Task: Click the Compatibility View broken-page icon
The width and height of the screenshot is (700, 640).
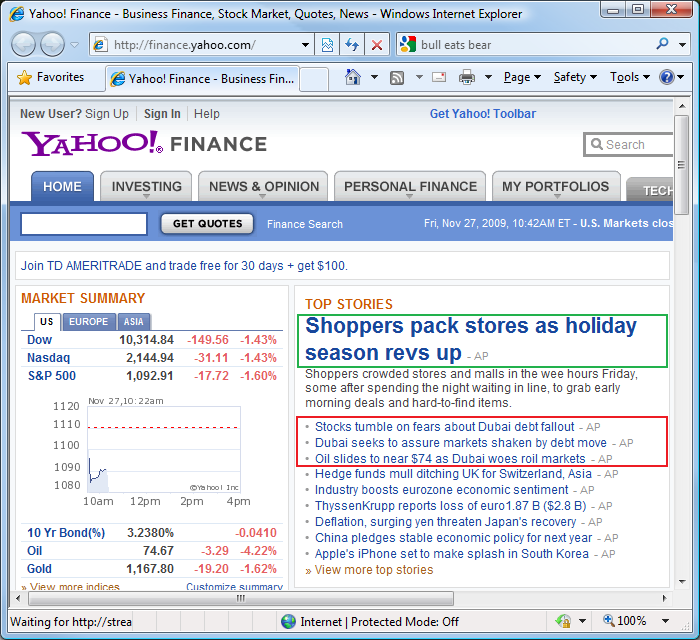Action: 327,45
